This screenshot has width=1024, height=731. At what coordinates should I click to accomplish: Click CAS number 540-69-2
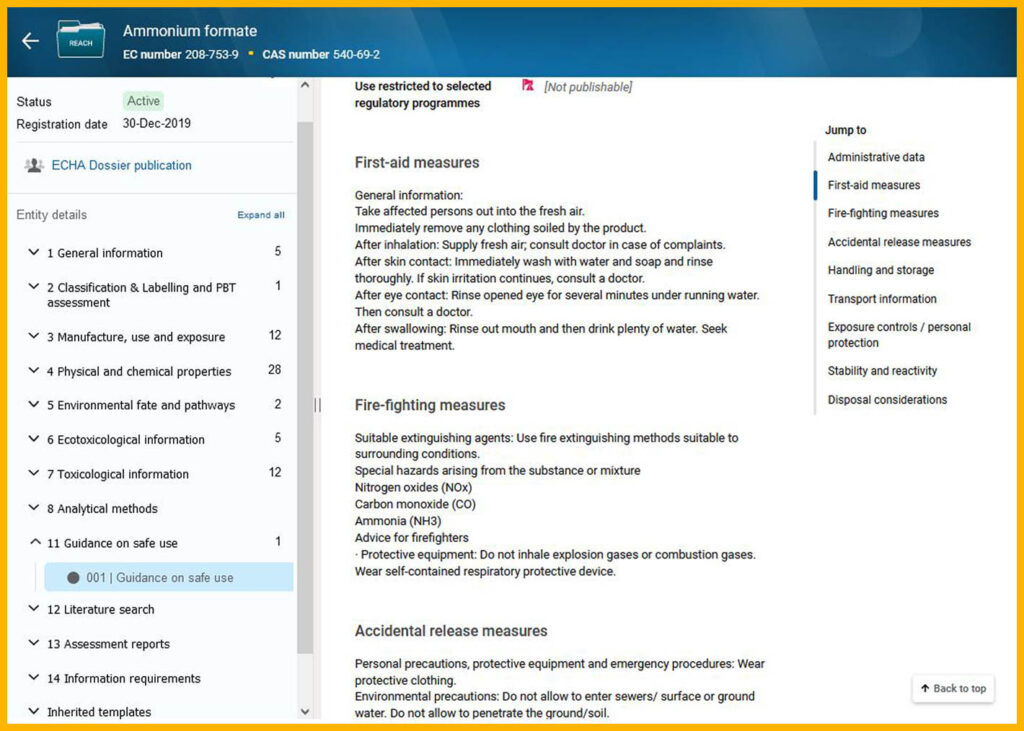[x=321, y=54]
